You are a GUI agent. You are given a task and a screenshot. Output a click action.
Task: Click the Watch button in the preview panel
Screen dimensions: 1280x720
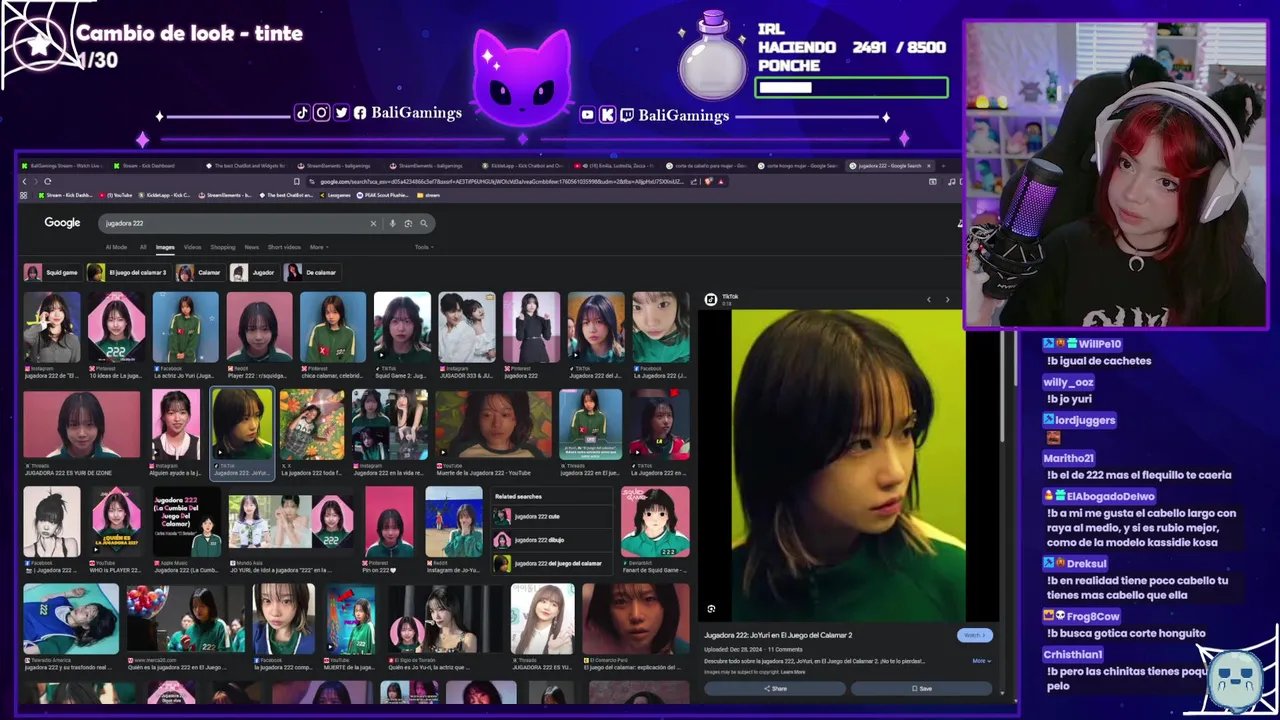tap(975, 635)
